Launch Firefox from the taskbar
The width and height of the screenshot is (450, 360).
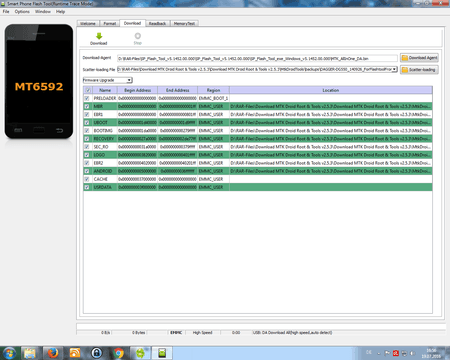53,353
